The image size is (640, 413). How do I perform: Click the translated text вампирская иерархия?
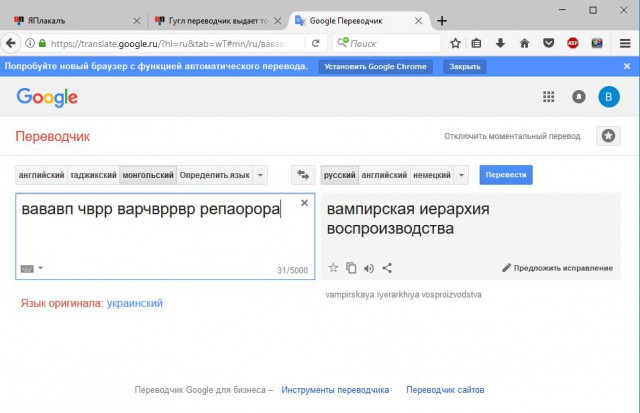click(x=408, y=209)
